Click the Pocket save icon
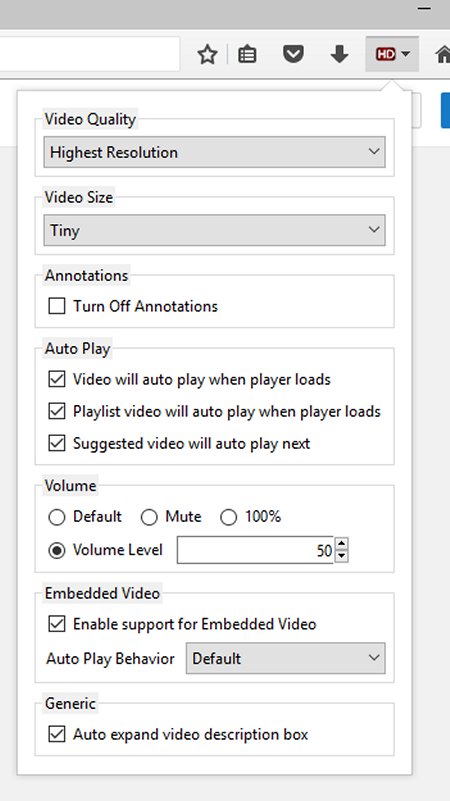 (293, 54)
